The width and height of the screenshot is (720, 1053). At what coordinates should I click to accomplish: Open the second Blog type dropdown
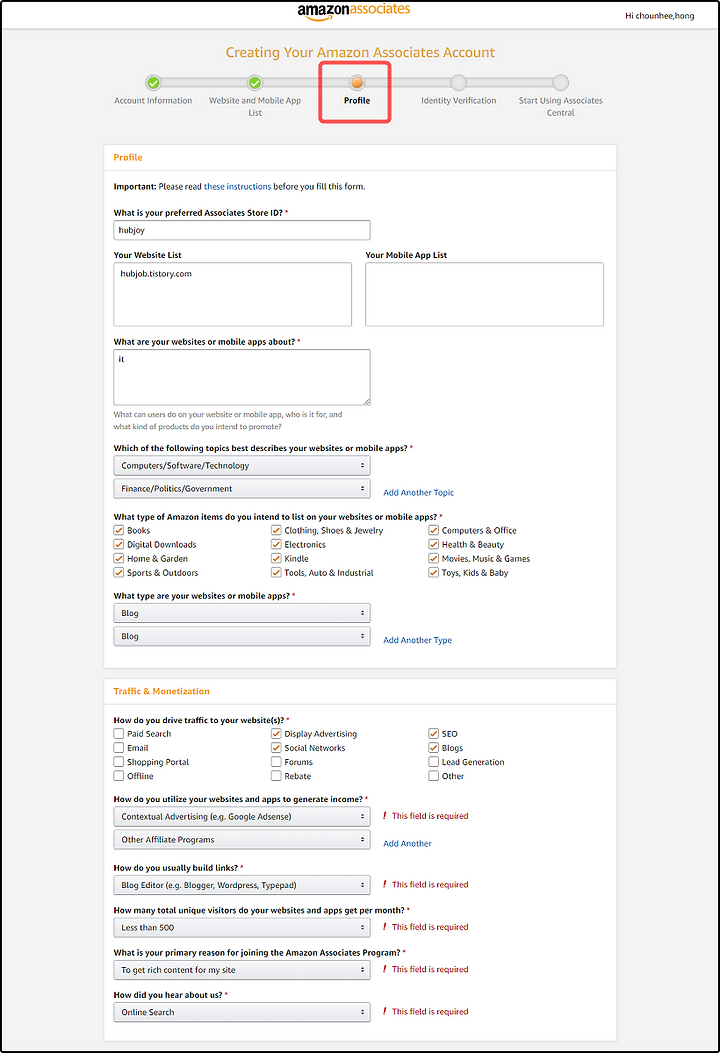click(242, 636)
